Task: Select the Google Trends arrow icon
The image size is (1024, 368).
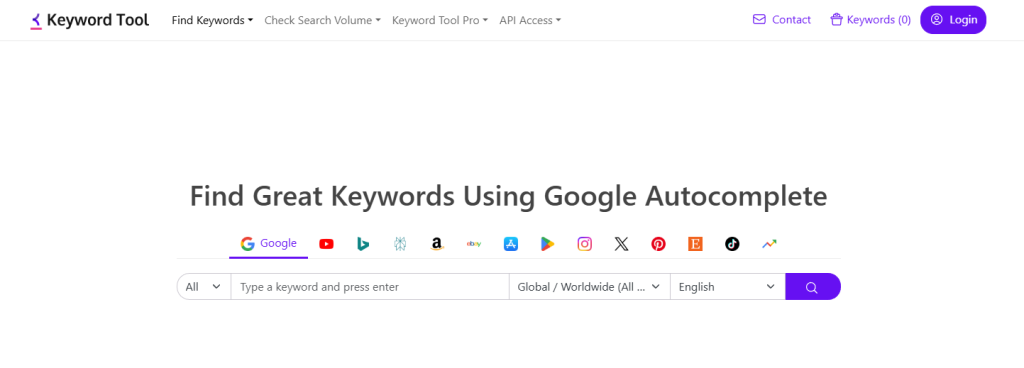Action: coord(769,244)
